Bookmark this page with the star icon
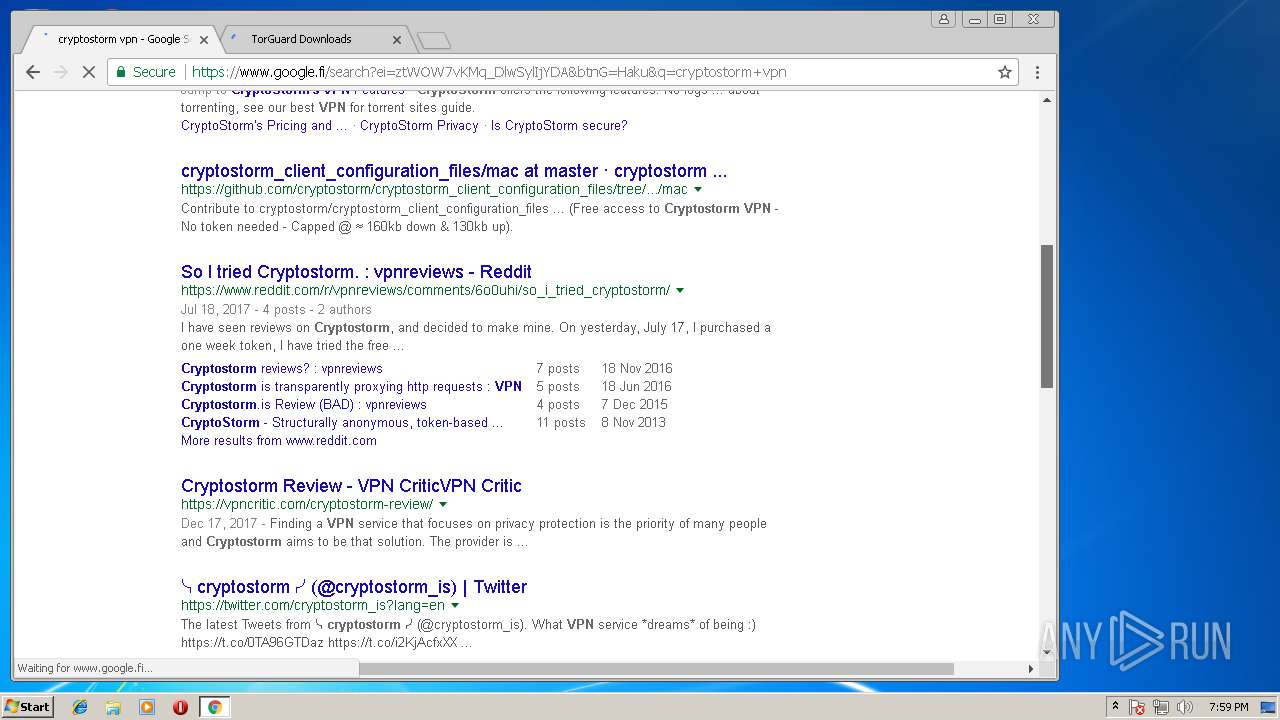 [1005, 72]
